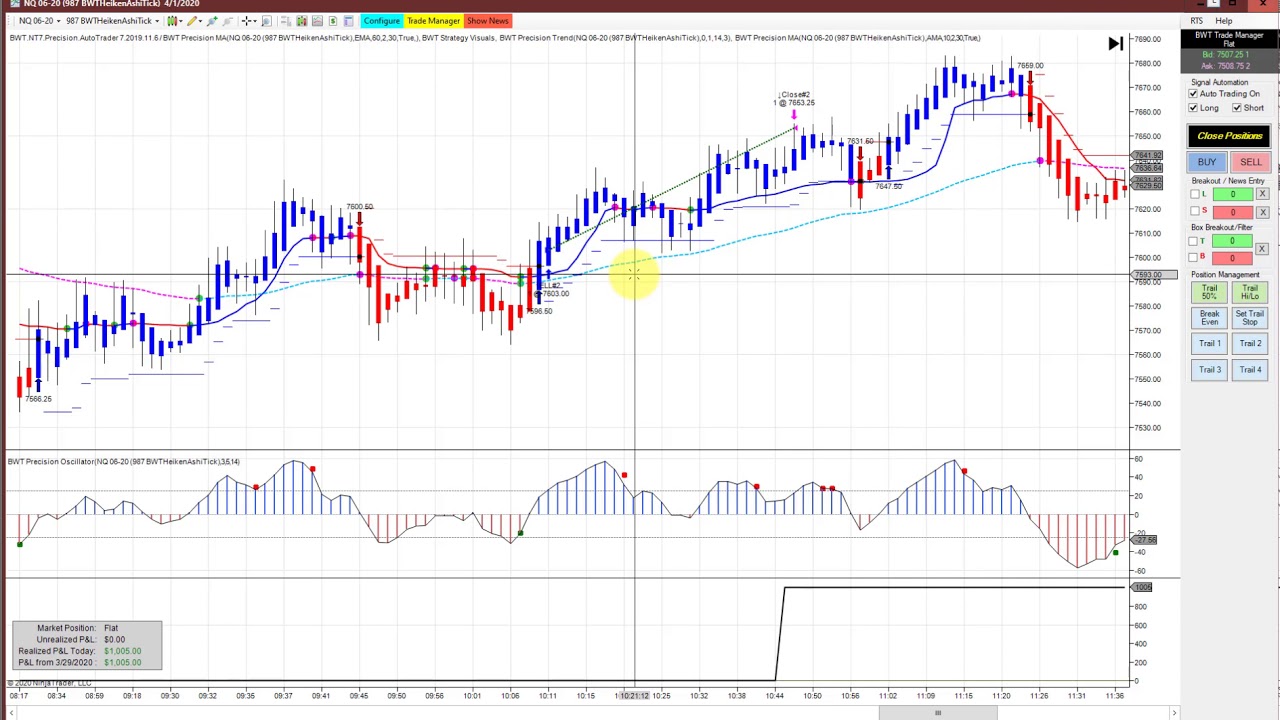Open the Help menu

pyautogui.click(x=1224, y=21)
